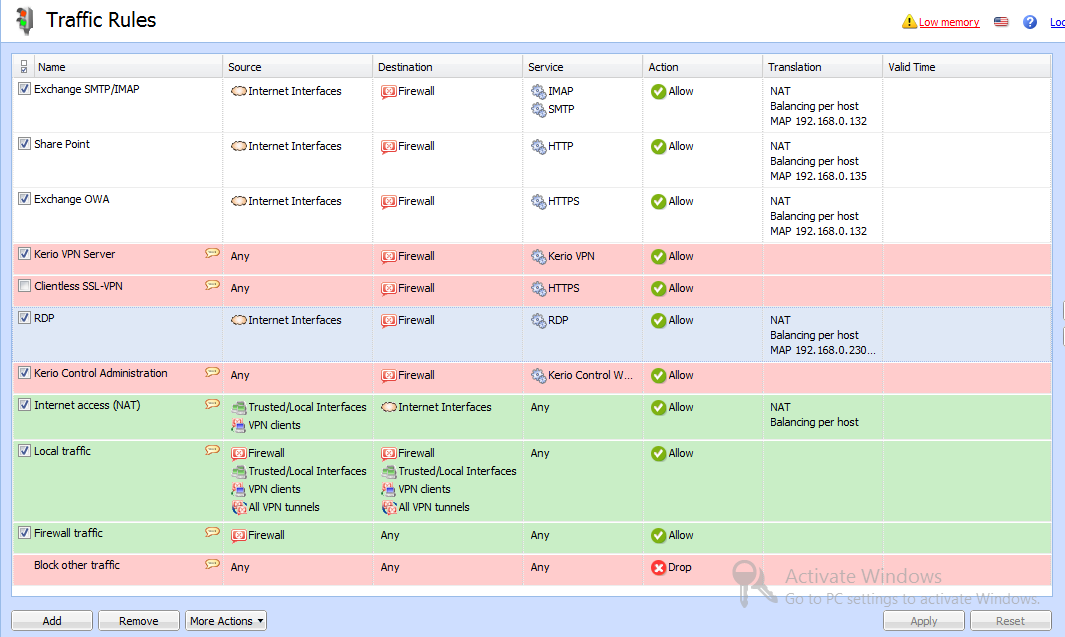Click All VPN tunnels icon in Local traffic source
The image size is (1065, 637).
238,507
